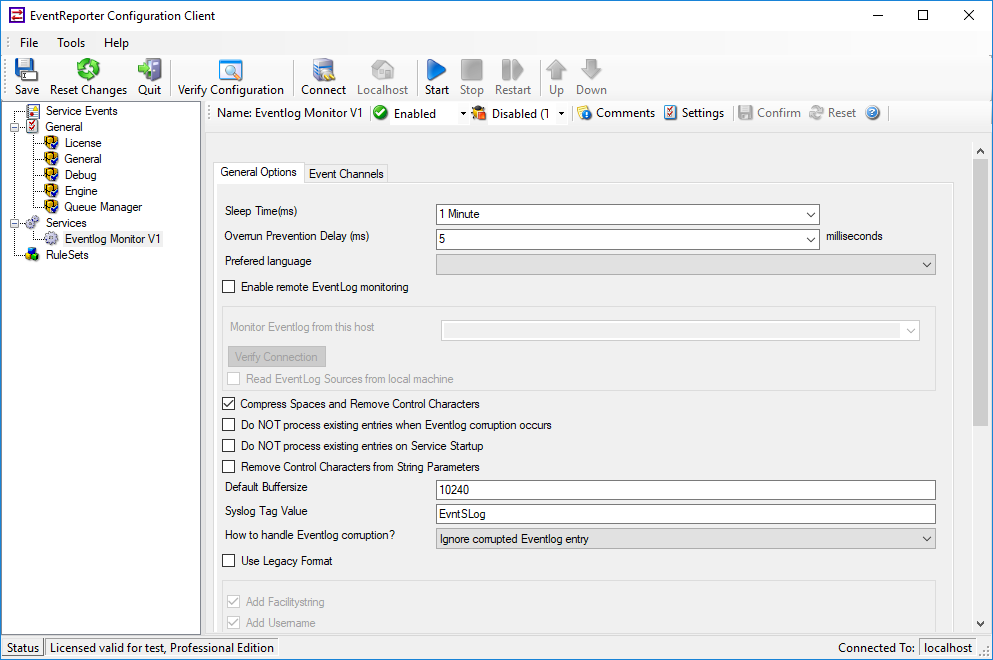Switch to the General Options tab
The height and width of the screenshot is (660, 993).
pyautogui.click(x=258, y=172)
